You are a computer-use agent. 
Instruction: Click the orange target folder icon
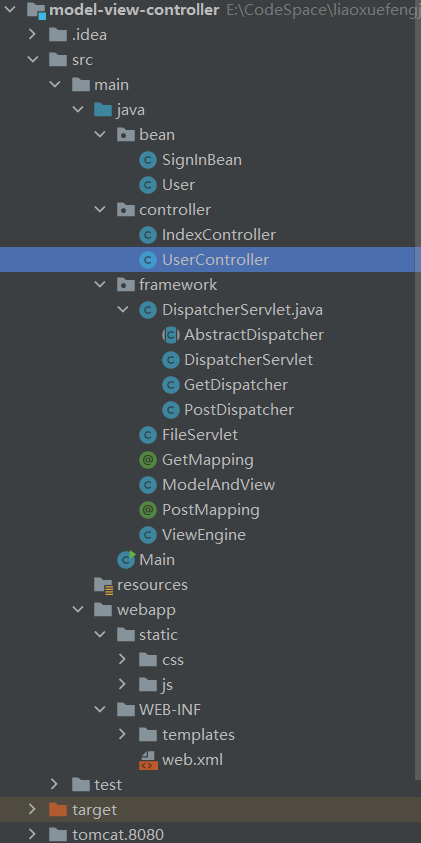(x=58, y=810)
